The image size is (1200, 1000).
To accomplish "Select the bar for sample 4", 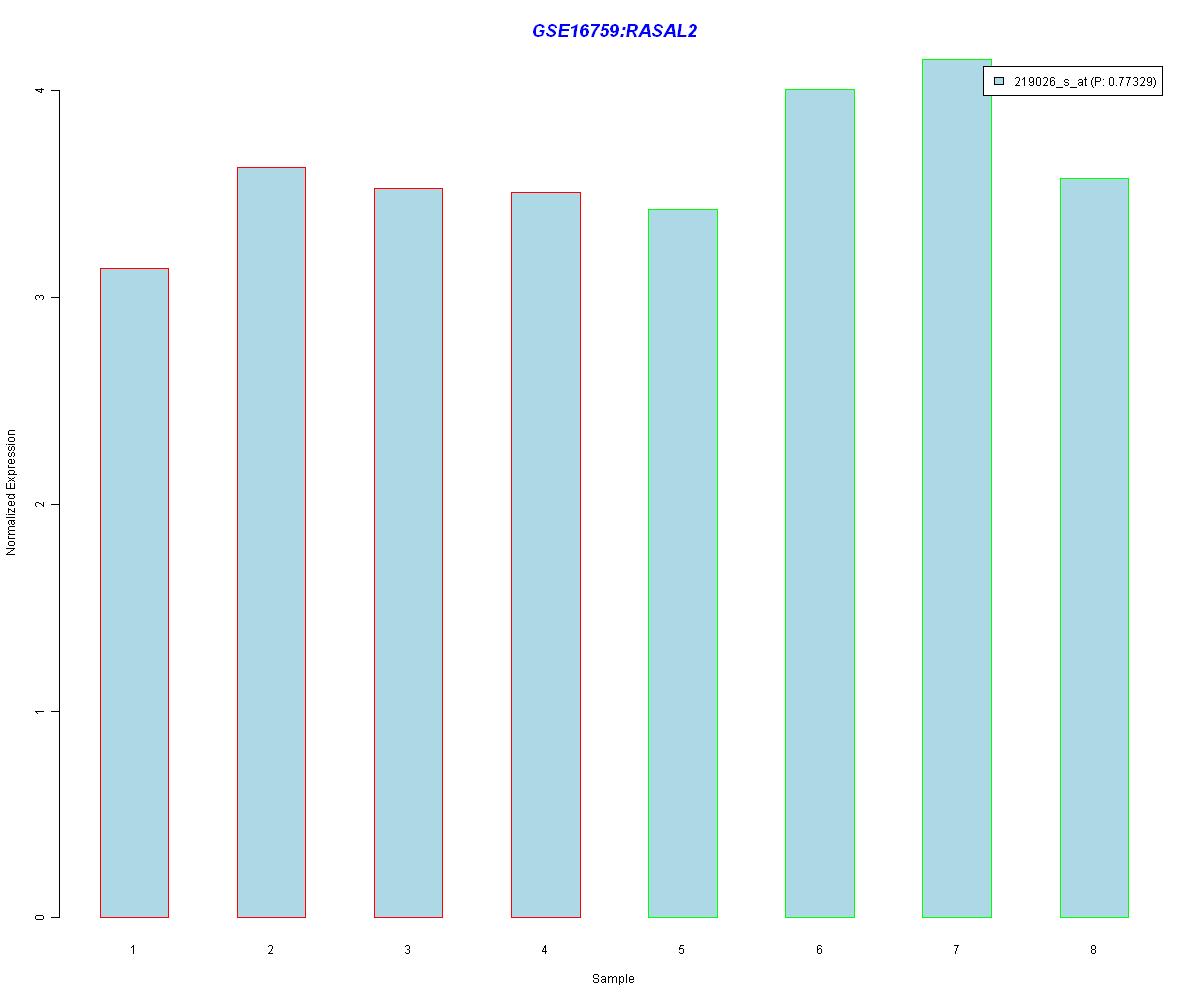I will coord(546,555).
